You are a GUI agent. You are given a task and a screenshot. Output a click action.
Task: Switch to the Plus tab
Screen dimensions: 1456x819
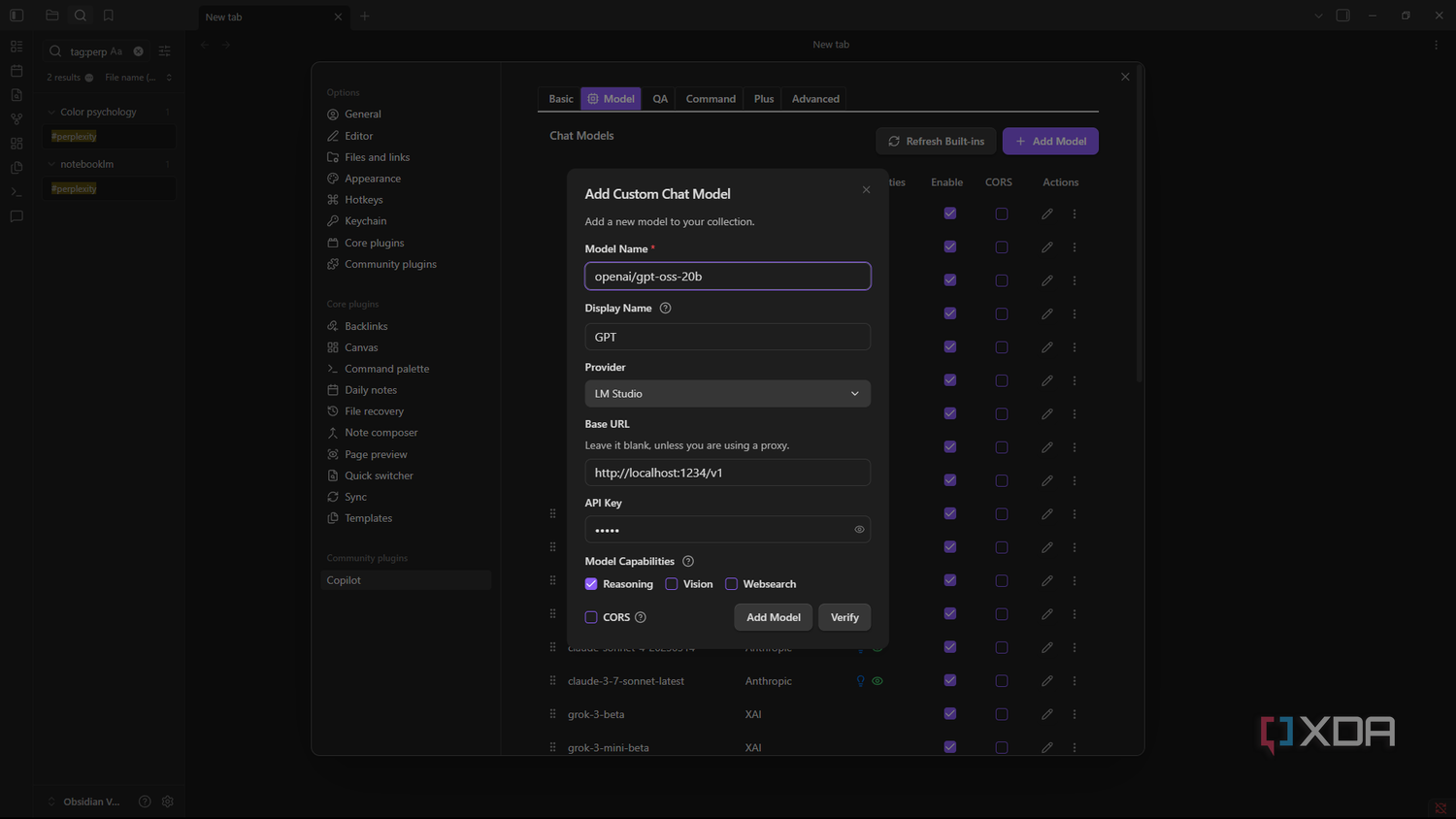coord(764,99)
